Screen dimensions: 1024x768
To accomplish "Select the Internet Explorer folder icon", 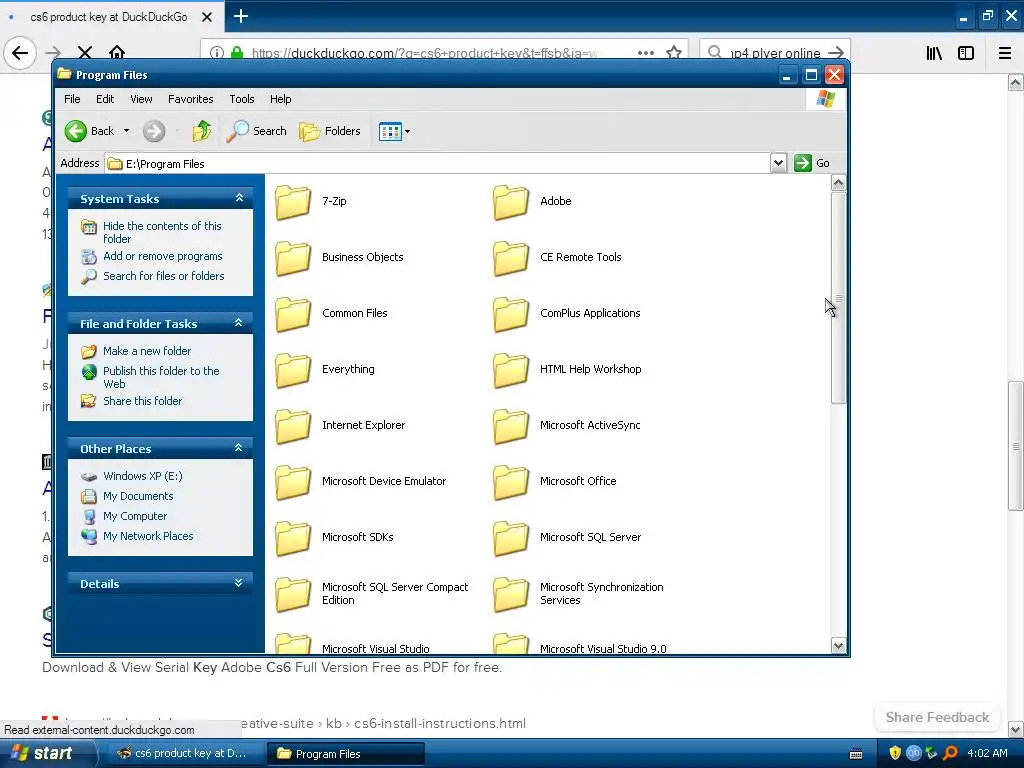I will point(293,426).
